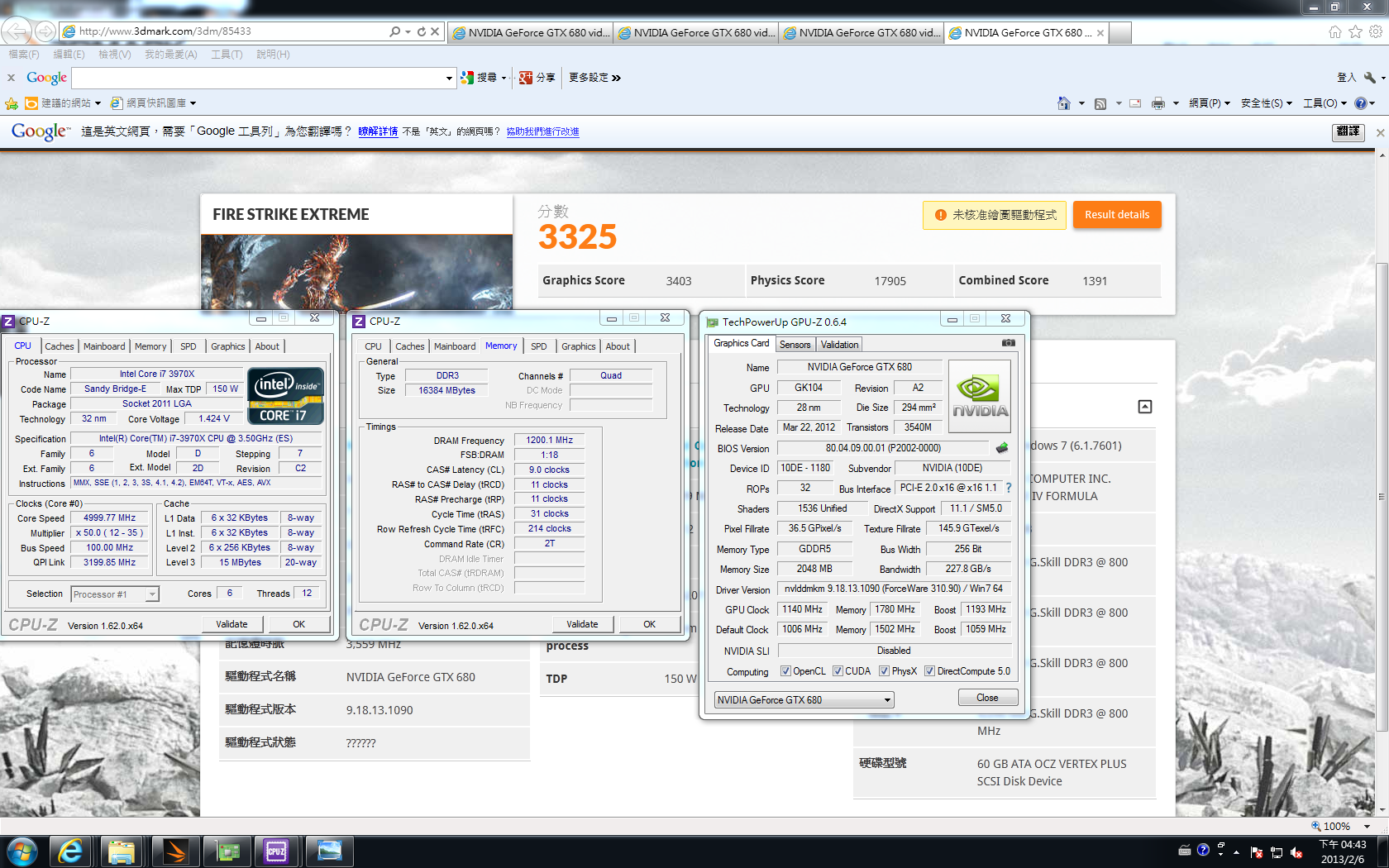The image size is (1389, 868).
Task: Open the file explorer taskbar icon
Action: coord(122,851)
